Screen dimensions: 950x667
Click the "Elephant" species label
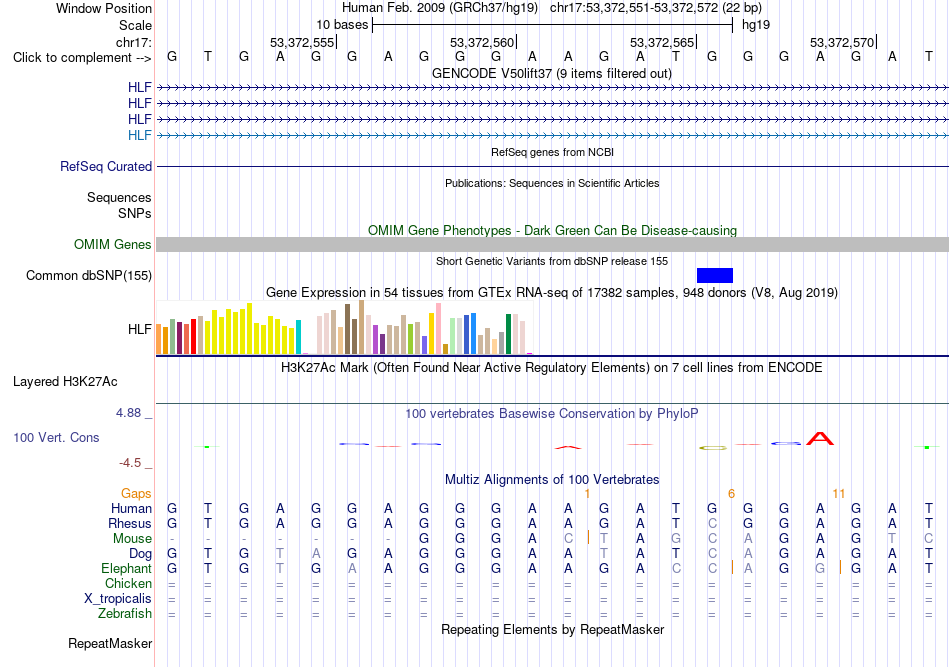126,568
